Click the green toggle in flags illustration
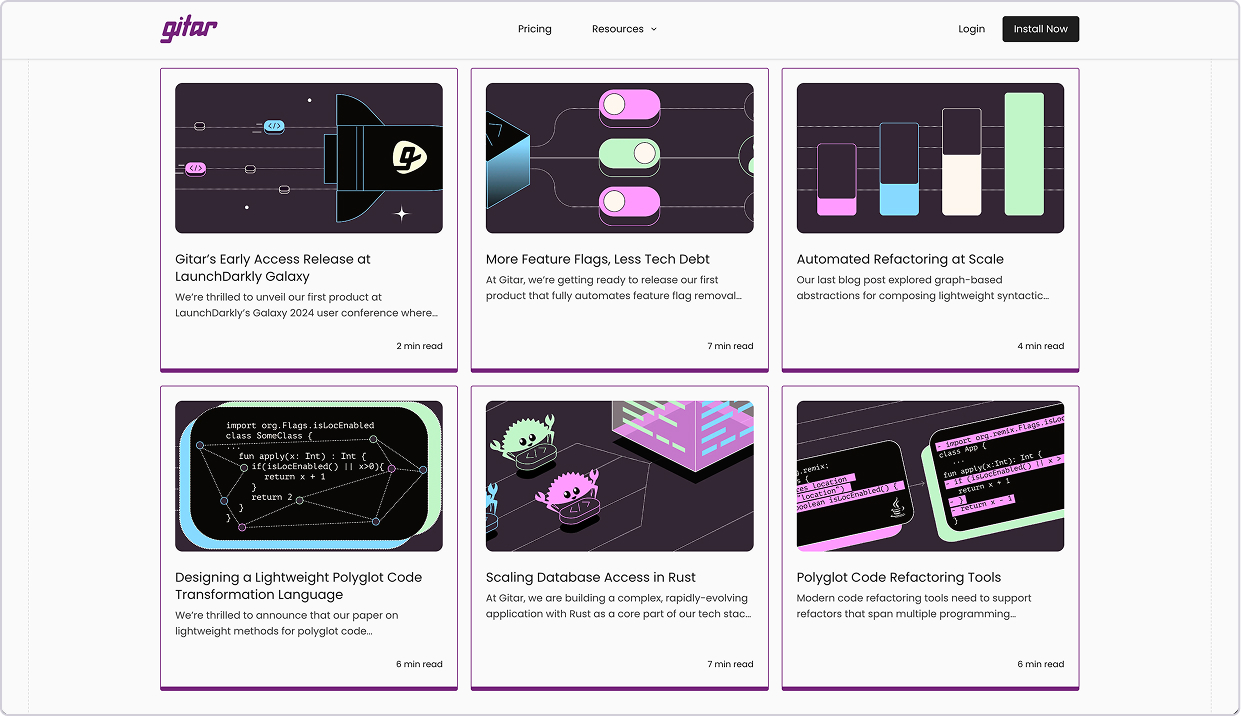 point(629,153)
